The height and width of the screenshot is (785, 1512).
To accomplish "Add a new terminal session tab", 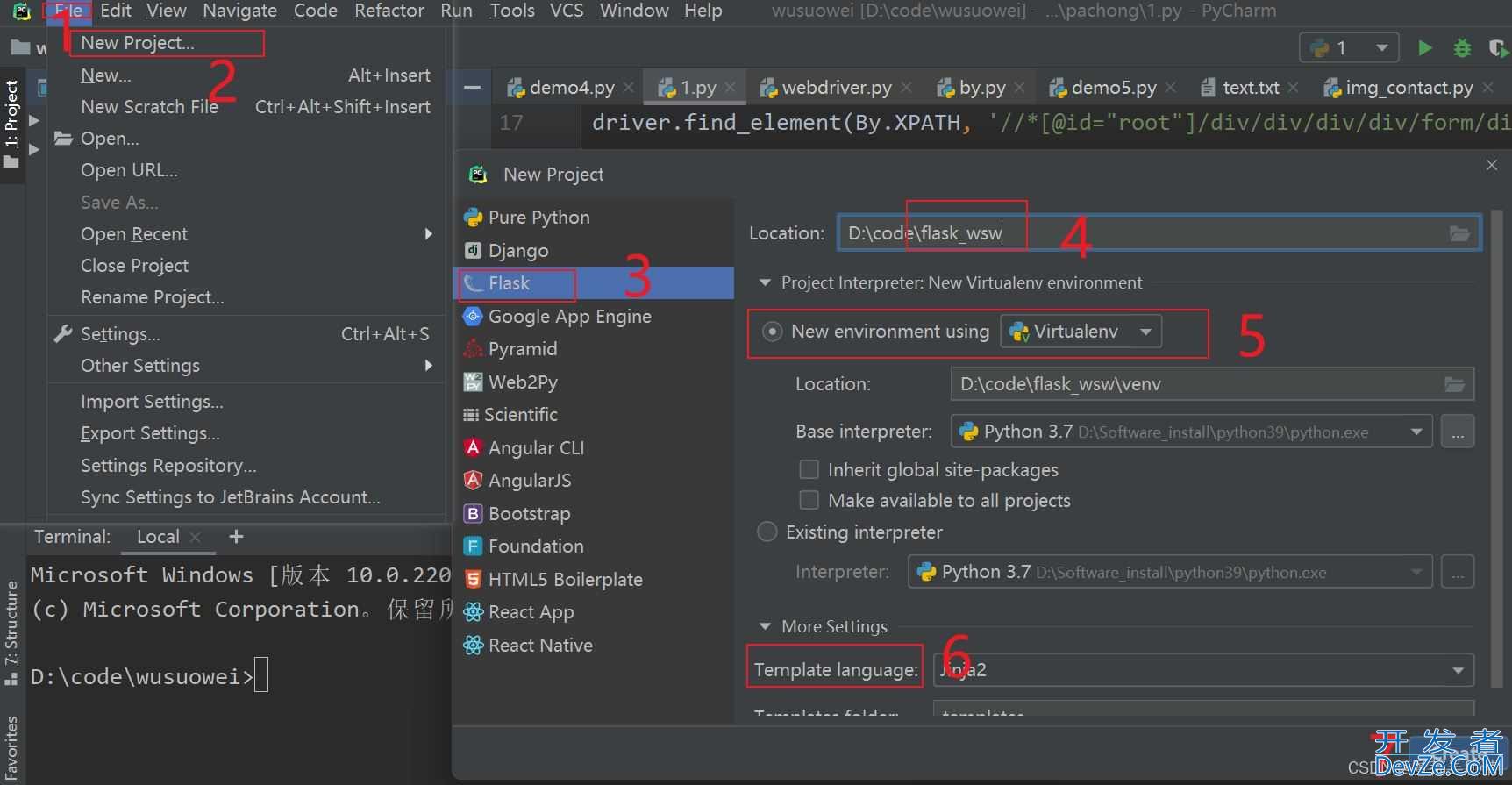I will click(x=236, y=536).
